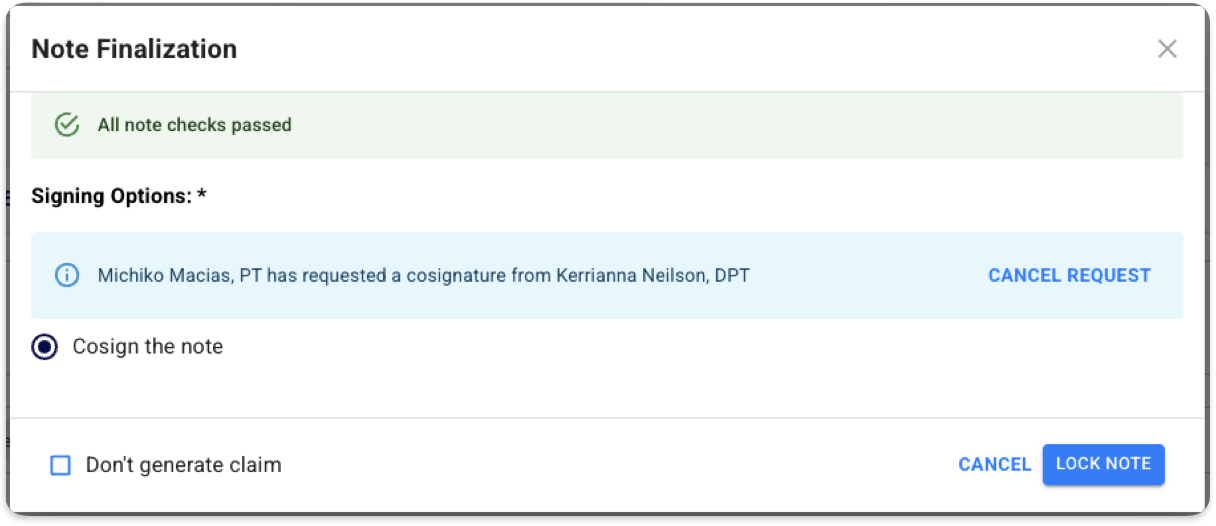Close the Note Finalization dialog
Image resolution: width=1216 pixels, height=526 pixels.
click(x=1166, y=49)
